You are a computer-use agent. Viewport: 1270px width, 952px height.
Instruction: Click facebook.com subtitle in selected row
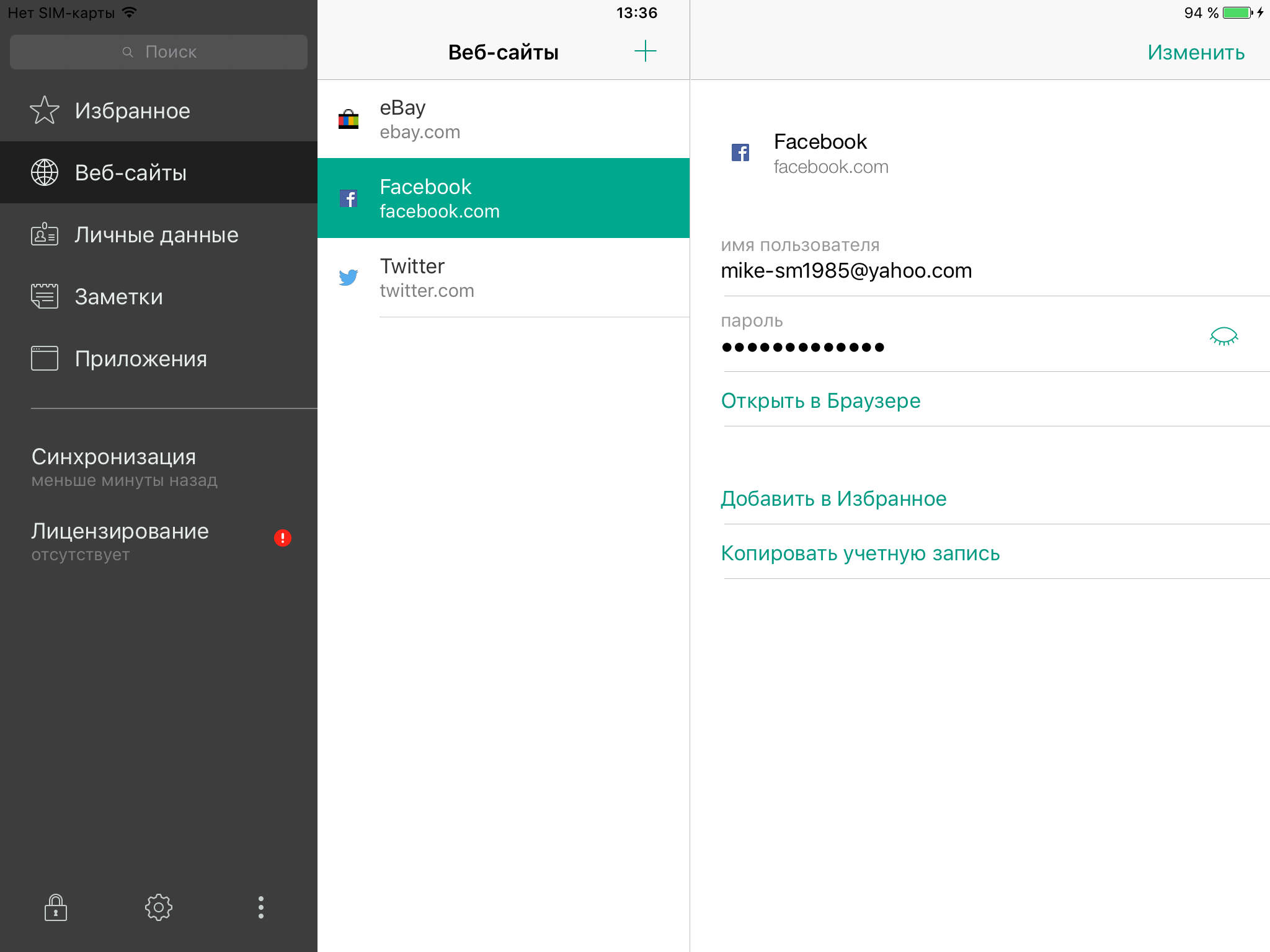coord(440,211)
